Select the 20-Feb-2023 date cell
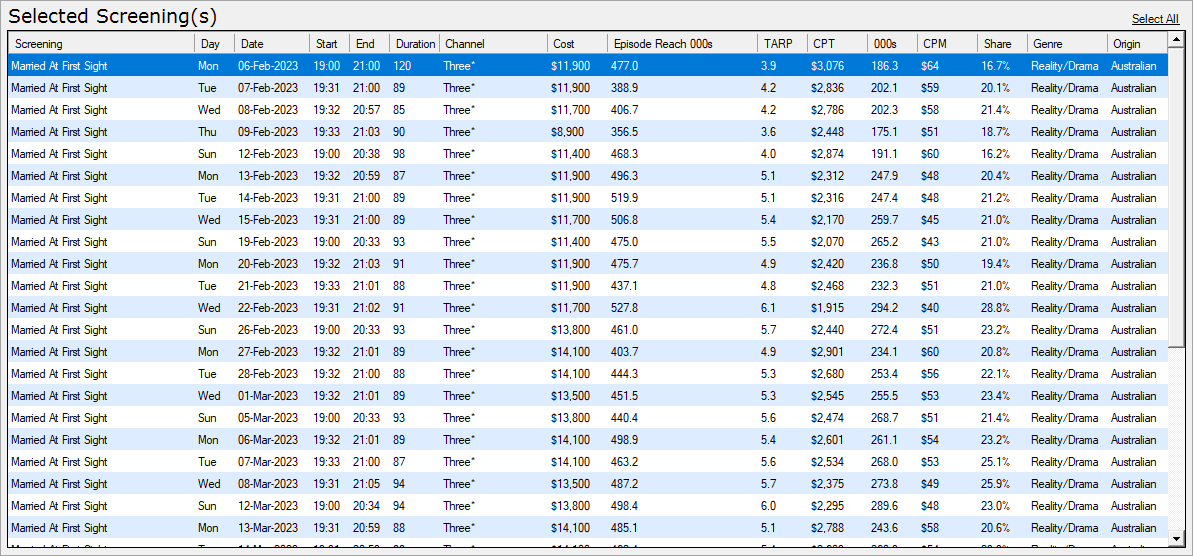This screenshot has height=556, width=1193. (x=269, y=264)
